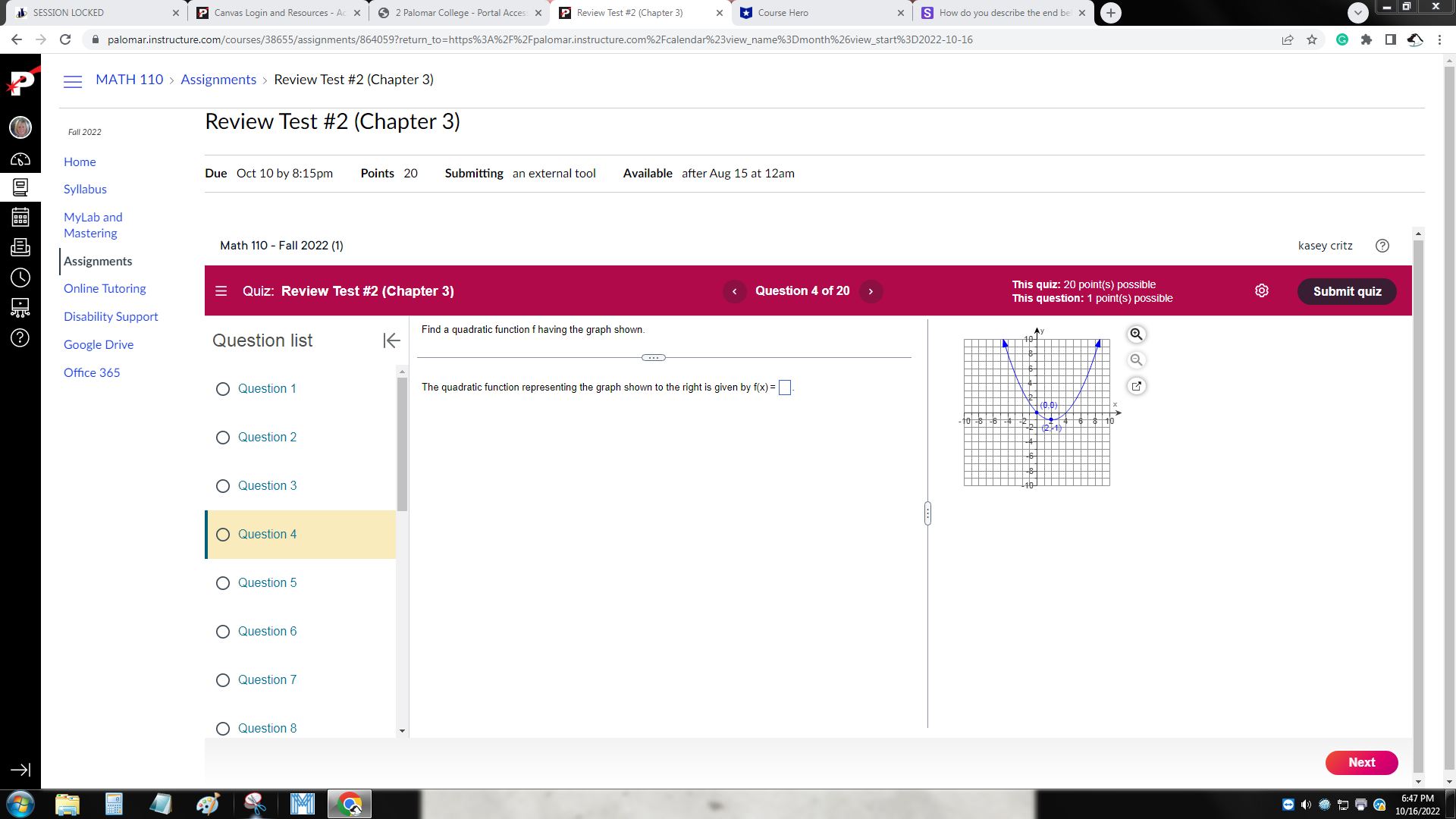Click the help question mark beside kasey critz

click(x=1382, y=246)
